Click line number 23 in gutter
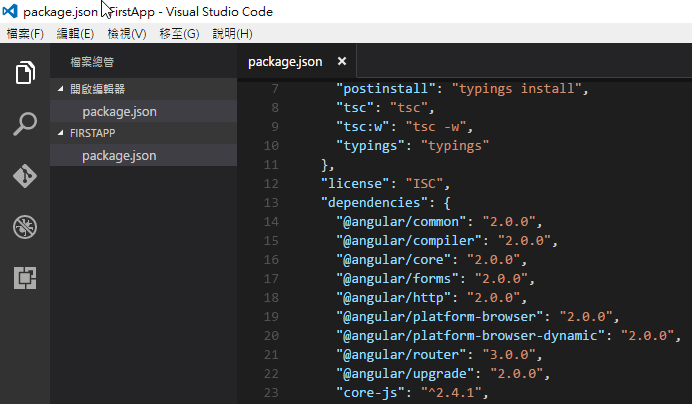Viewport: 692px width, 404px height. (x=271, y=393)
